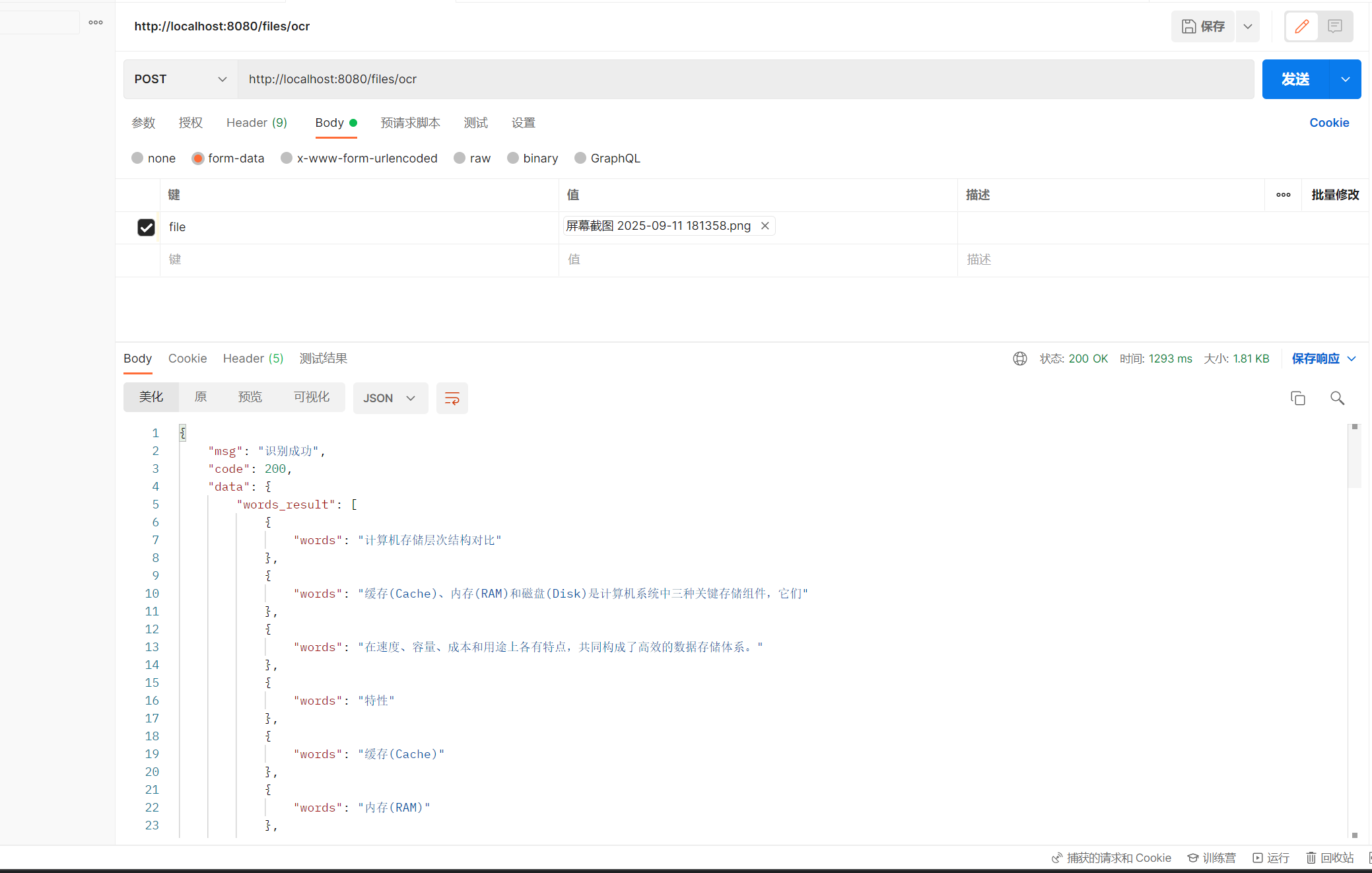The height and width of the screenshot is (873, 1372).
Task: Switch to request Header (9) tab
Action: (x=256, y=123)
